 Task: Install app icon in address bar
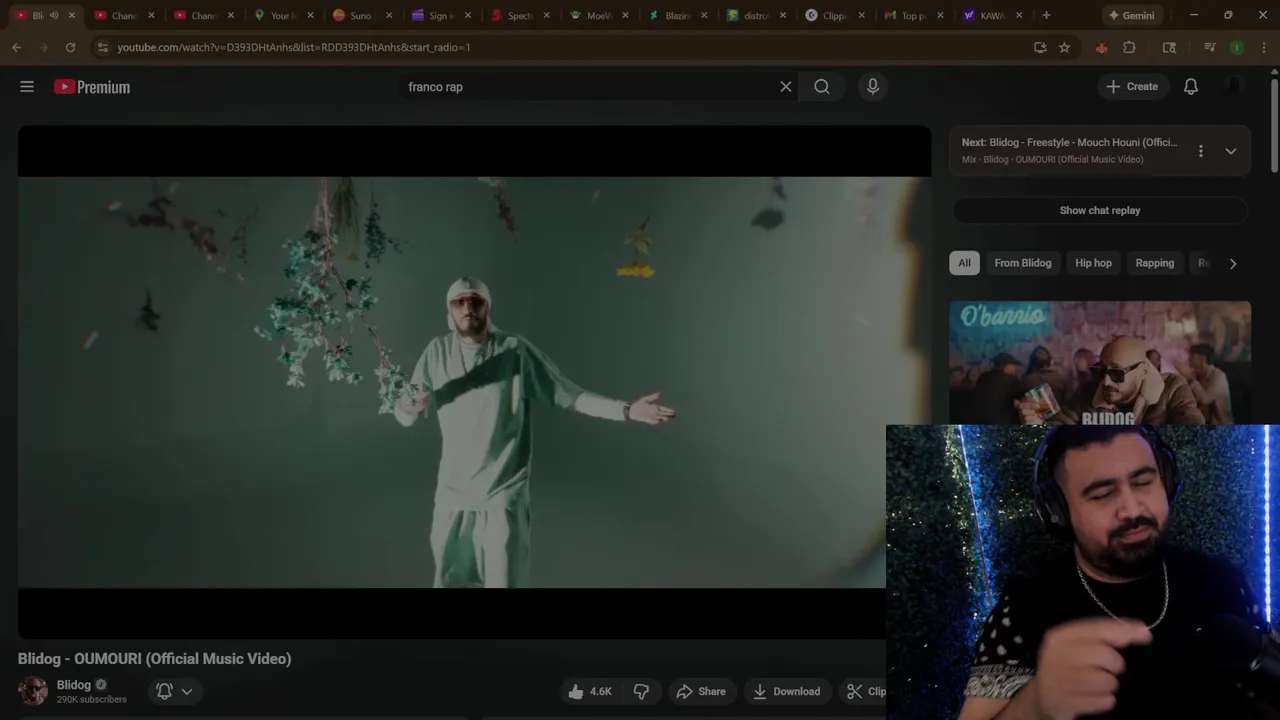pyautogui.click(x=1040, y=47)
